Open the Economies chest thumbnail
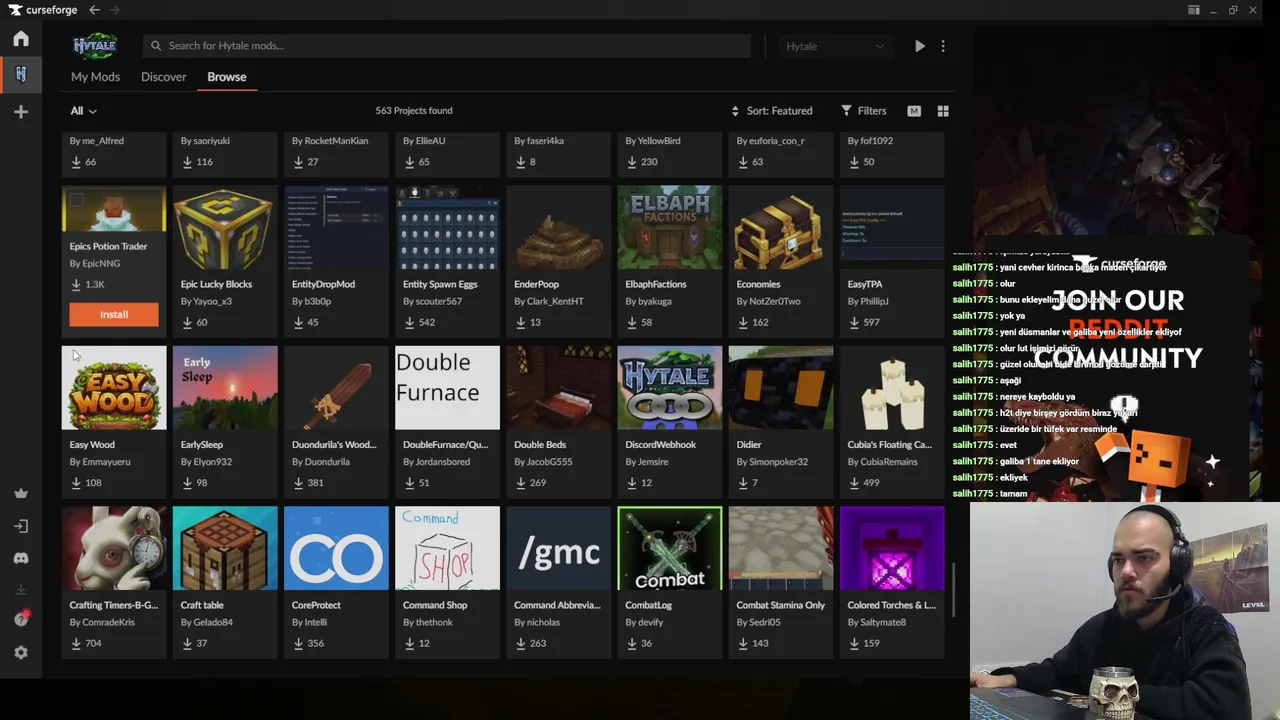 781,227
